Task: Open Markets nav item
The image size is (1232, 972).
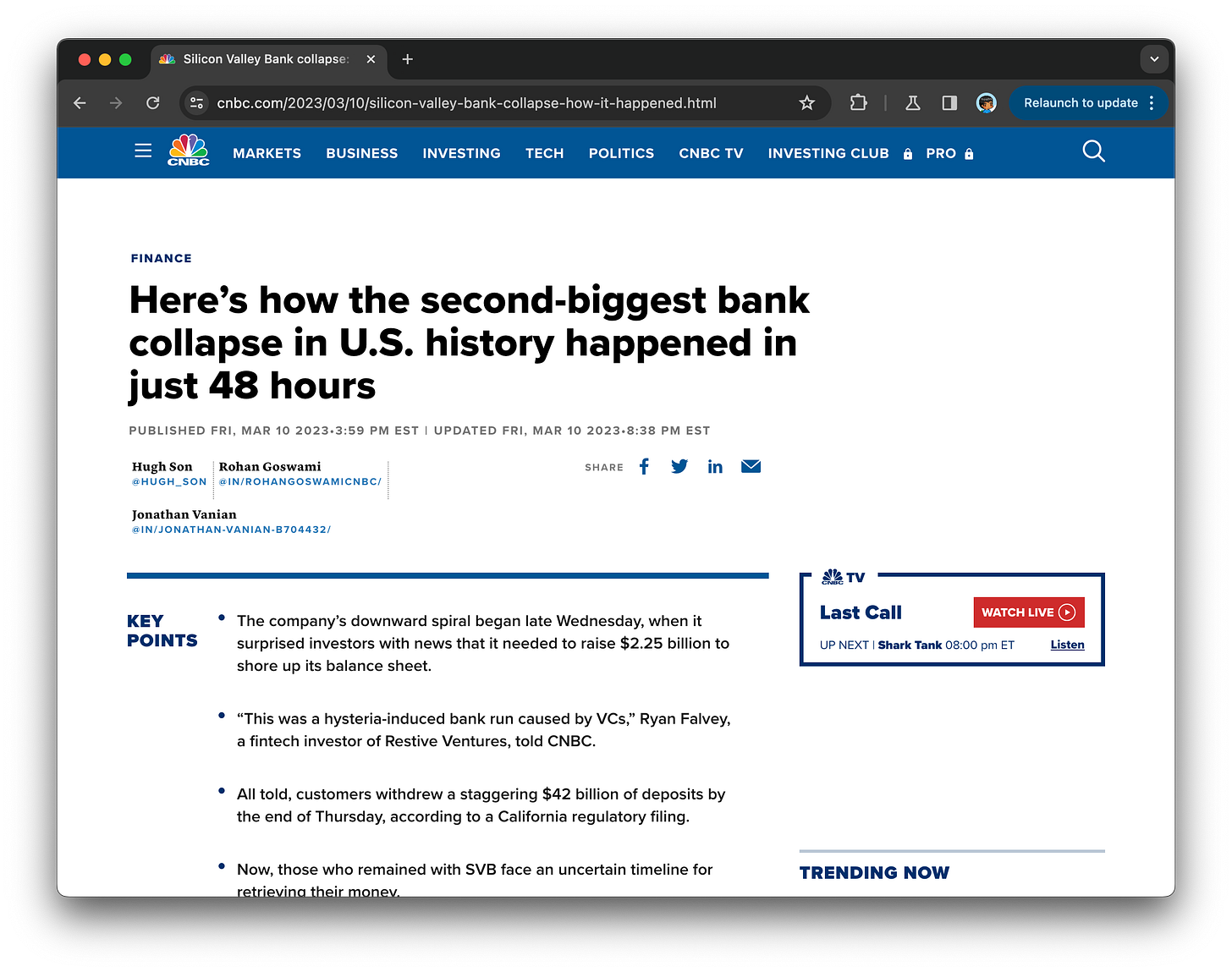Action: click(267, 153)
